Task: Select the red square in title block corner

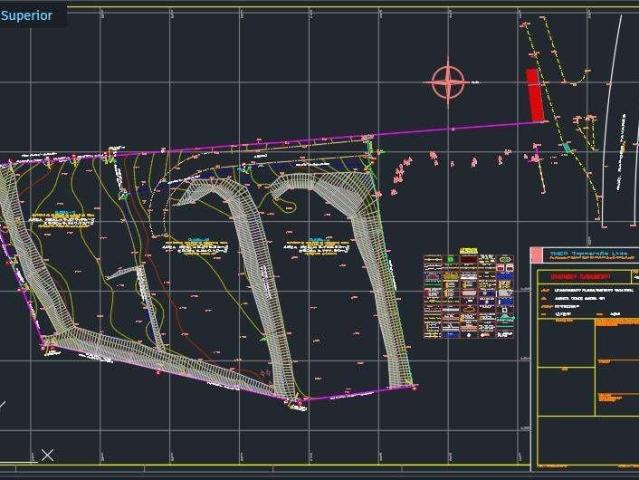Action: 533,254
